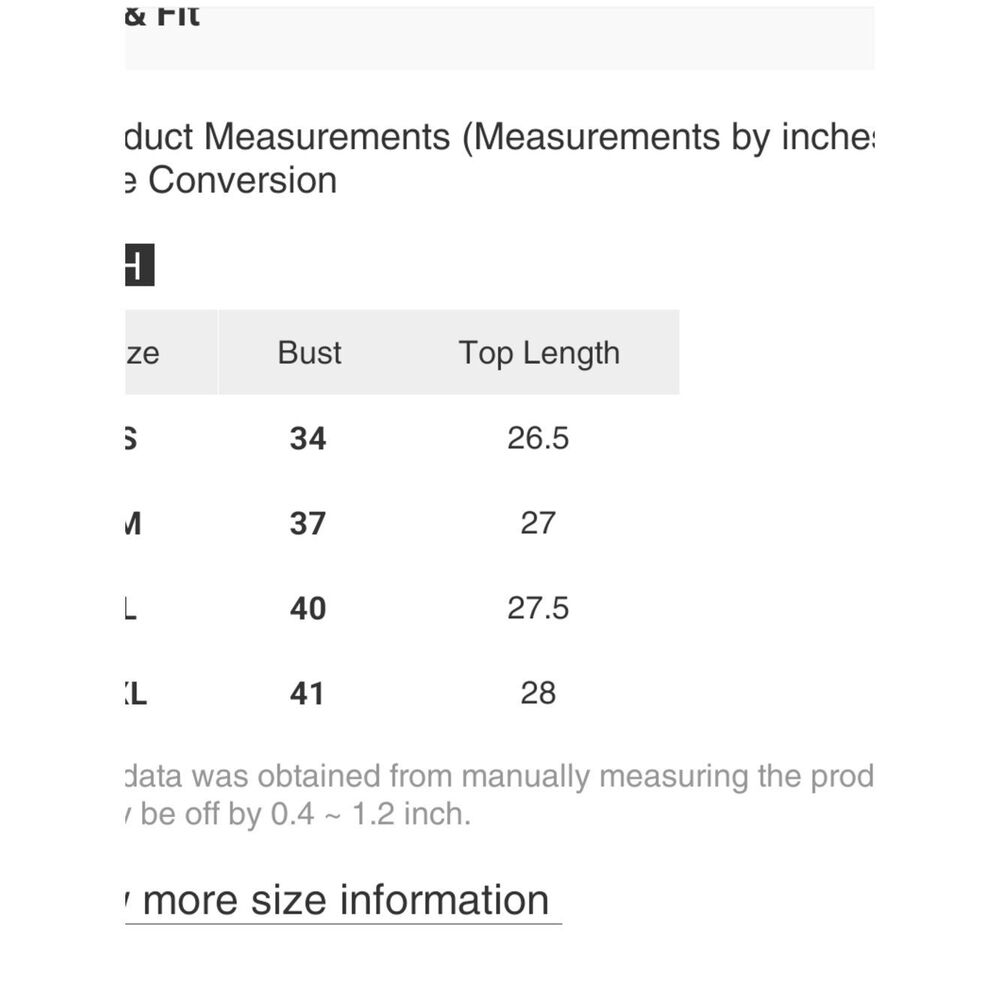Click the Top Length column header

(539, 352)
